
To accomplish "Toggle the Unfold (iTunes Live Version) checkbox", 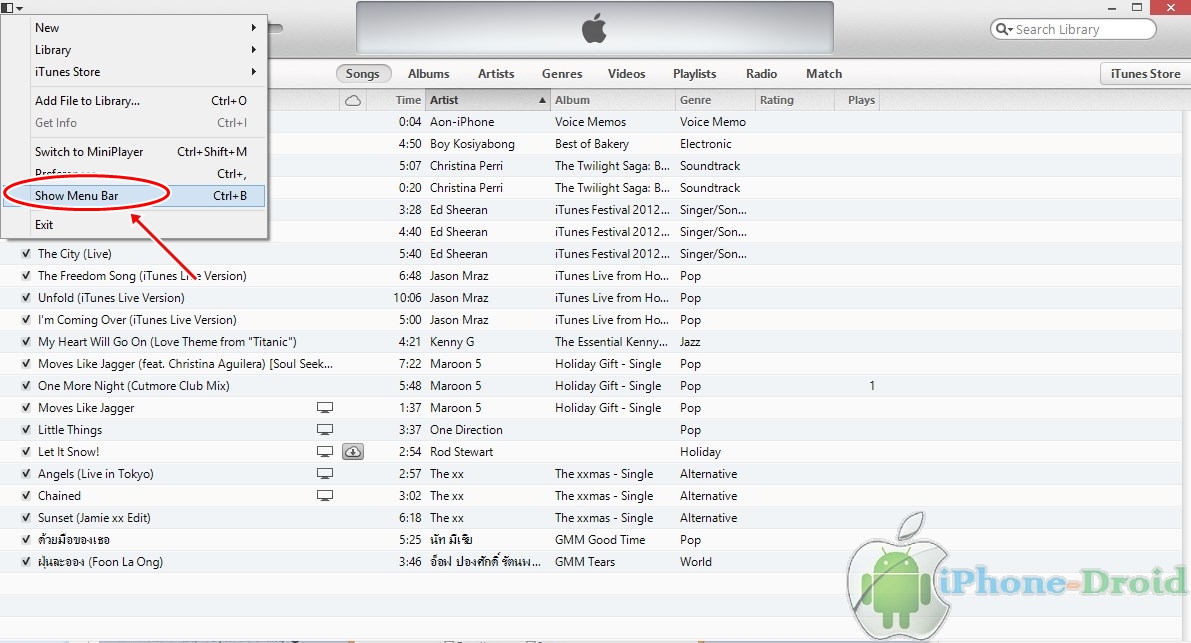I will click(x=27, y=298).
